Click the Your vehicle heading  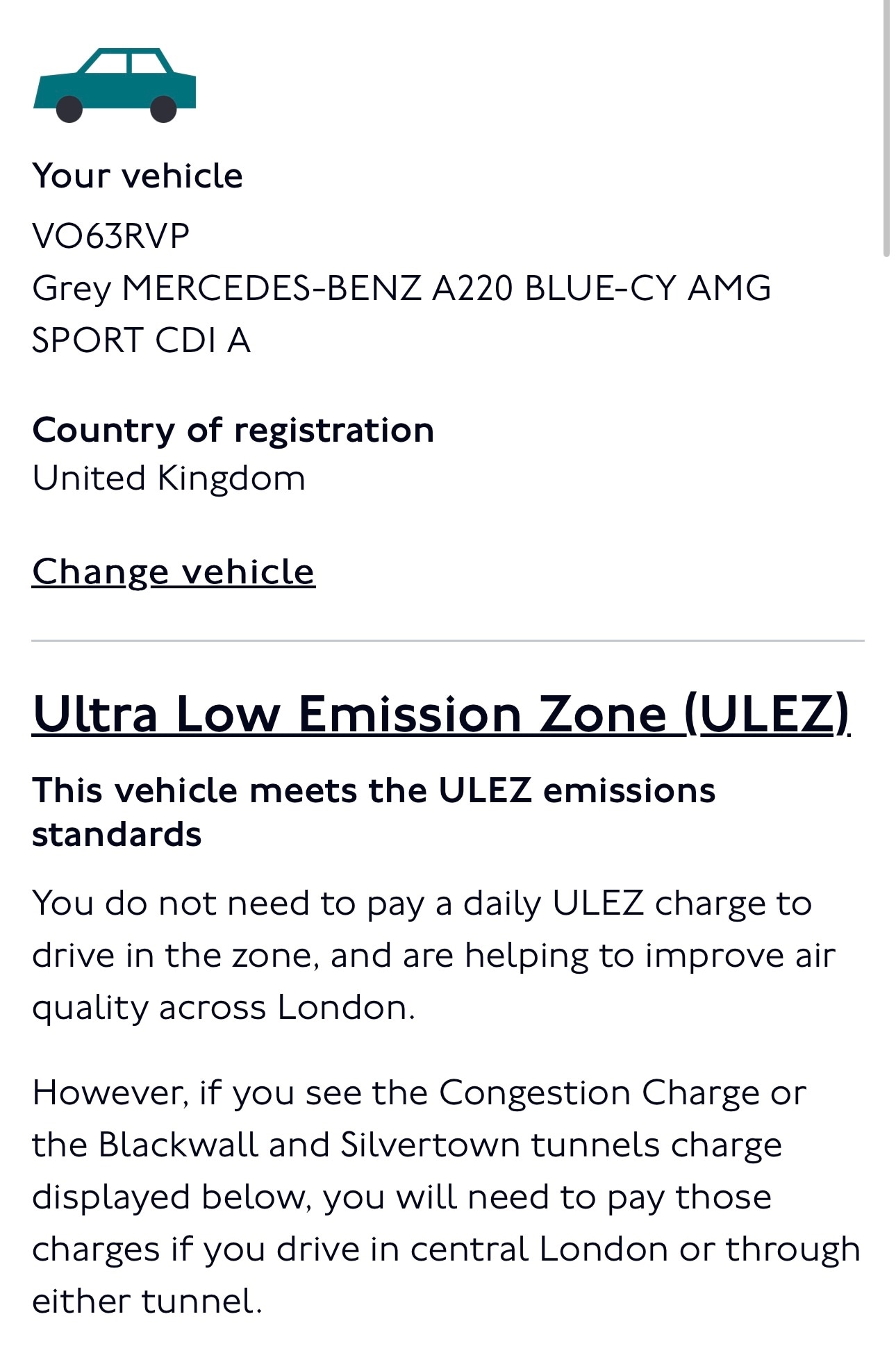tap(138, 176)
